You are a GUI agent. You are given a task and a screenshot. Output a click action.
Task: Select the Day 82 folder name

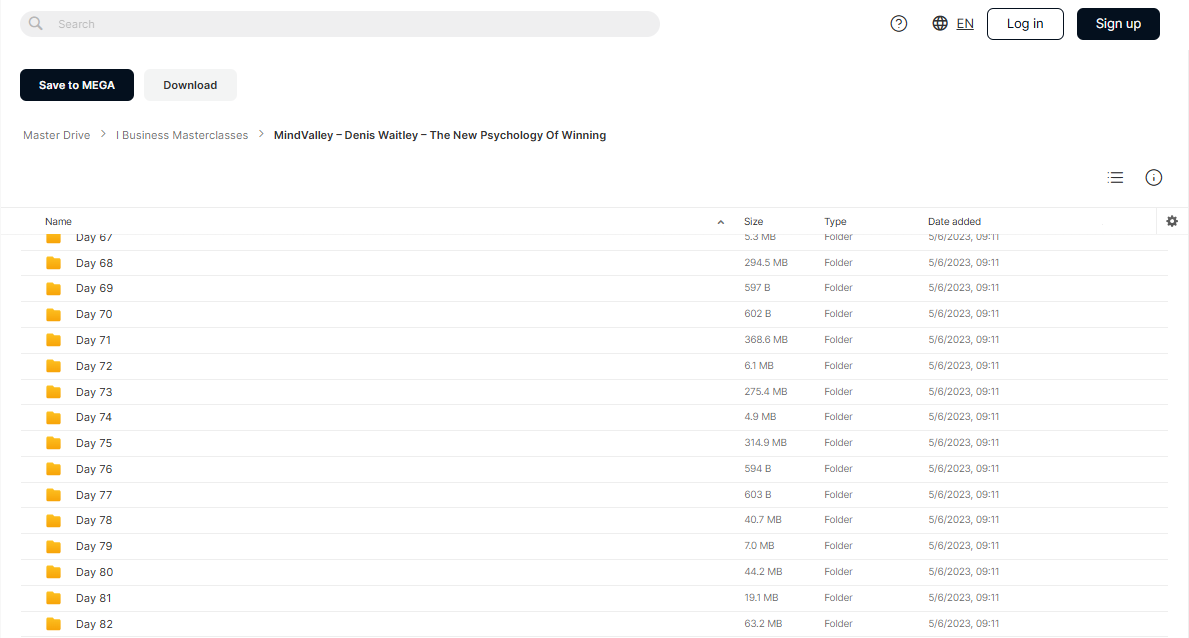(94, 624)
